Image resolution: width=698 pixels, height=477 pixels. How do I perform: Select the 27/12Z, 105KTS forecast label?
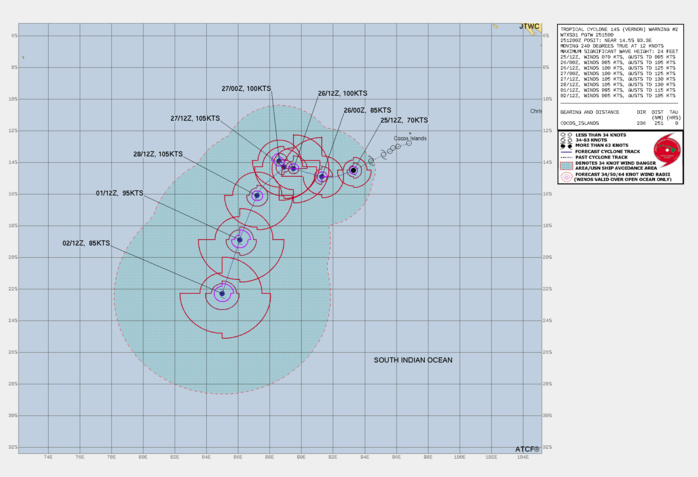195,118
